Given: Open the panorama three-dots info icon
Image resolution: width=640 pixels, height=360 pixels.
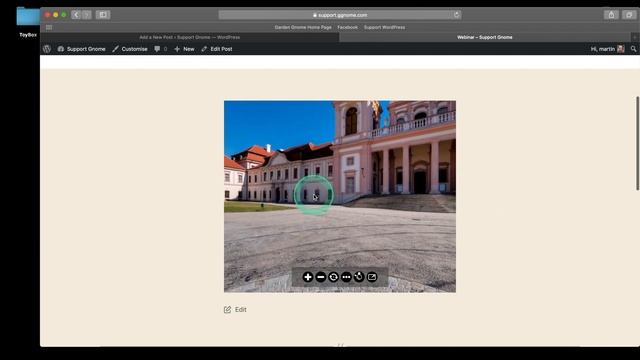Looking at the screenshot, I should tap(346, 277).
